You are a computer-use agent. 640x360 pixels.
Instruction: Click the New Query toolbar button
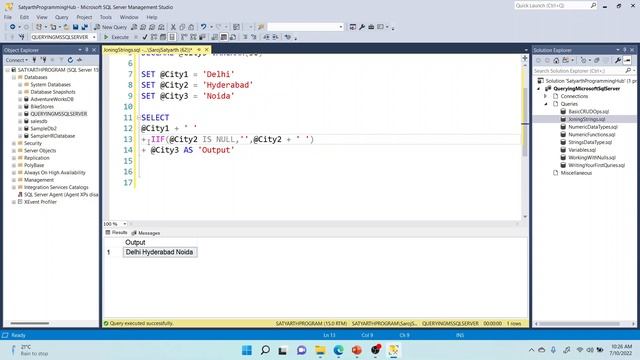111,27
